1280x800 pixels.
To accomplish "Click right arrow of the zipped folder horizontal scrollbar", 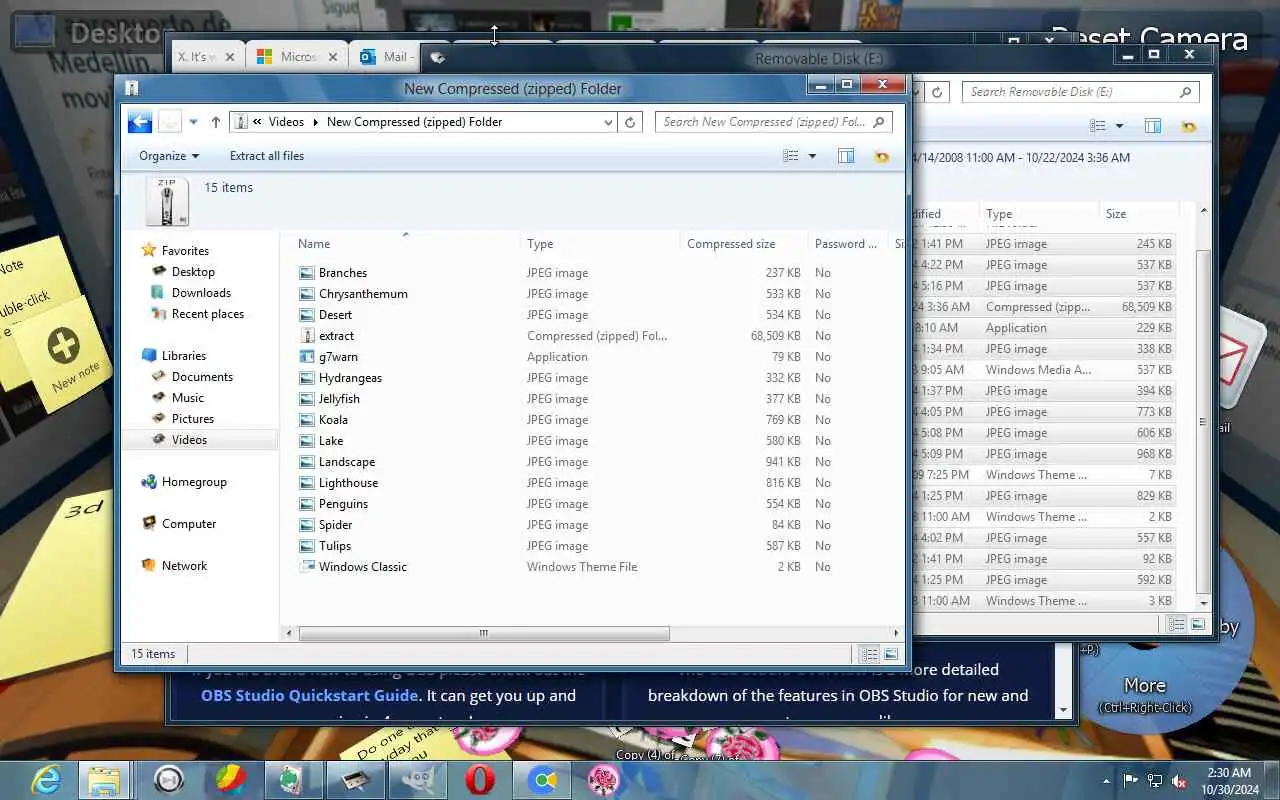I will (897, 633).
